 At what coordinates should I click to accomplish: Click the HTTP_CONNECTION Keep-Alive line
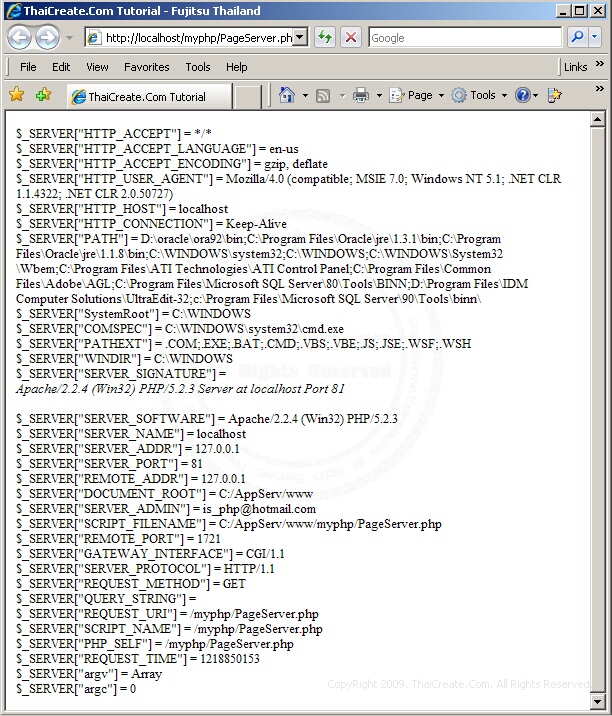coord(151,224)
